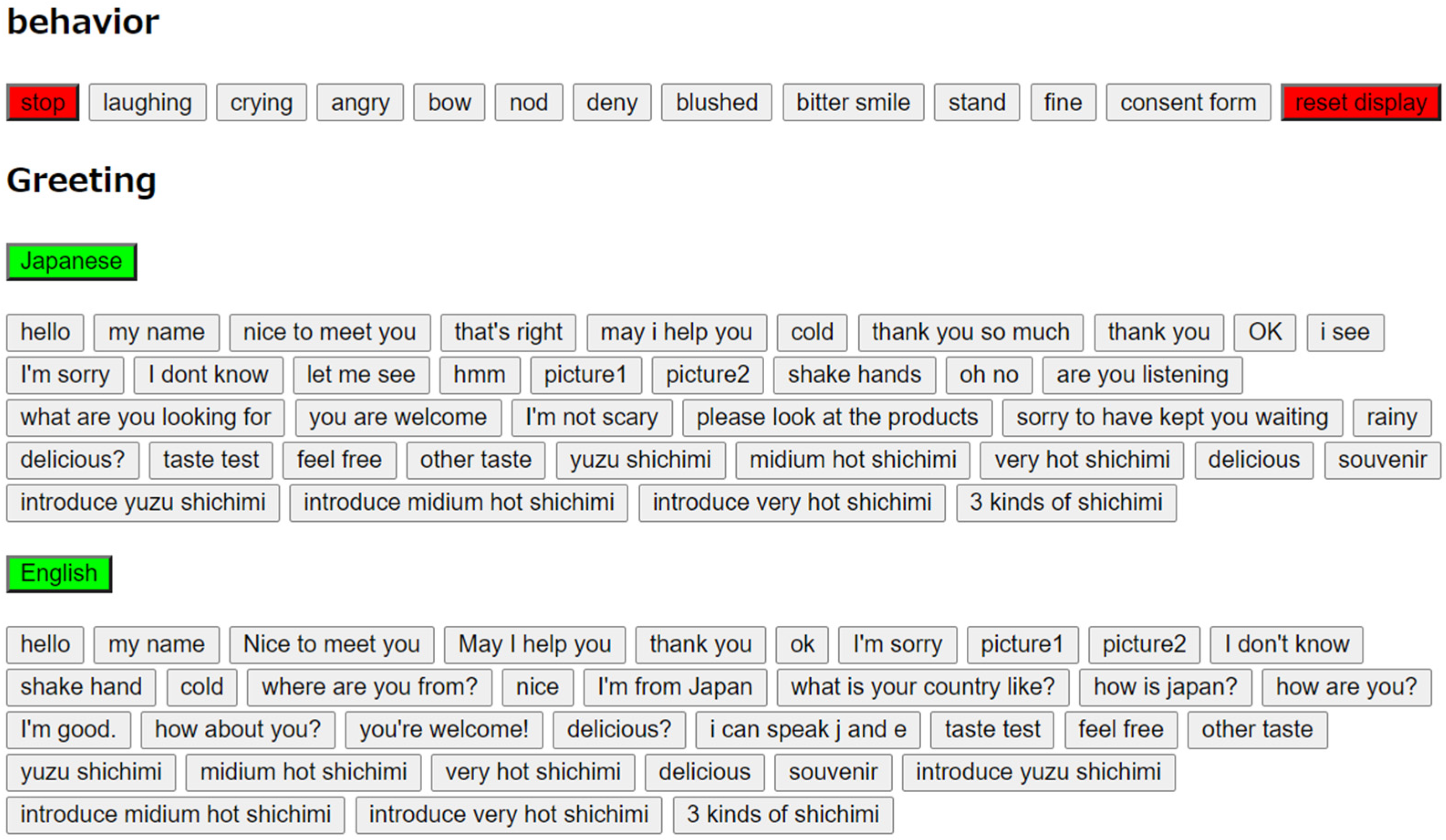Select the green English language button
The image size is (1446, 840).
coord(59,573)
